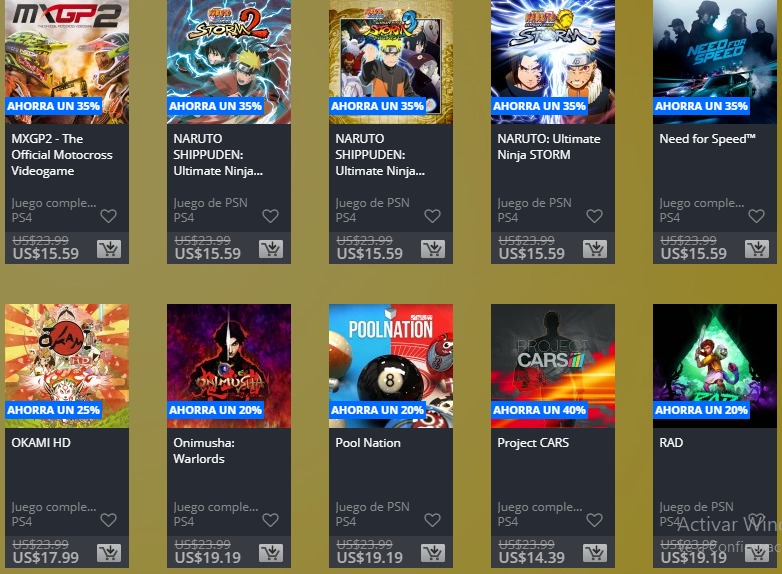Add Project CARS to cart

click(x=594, y=553)
